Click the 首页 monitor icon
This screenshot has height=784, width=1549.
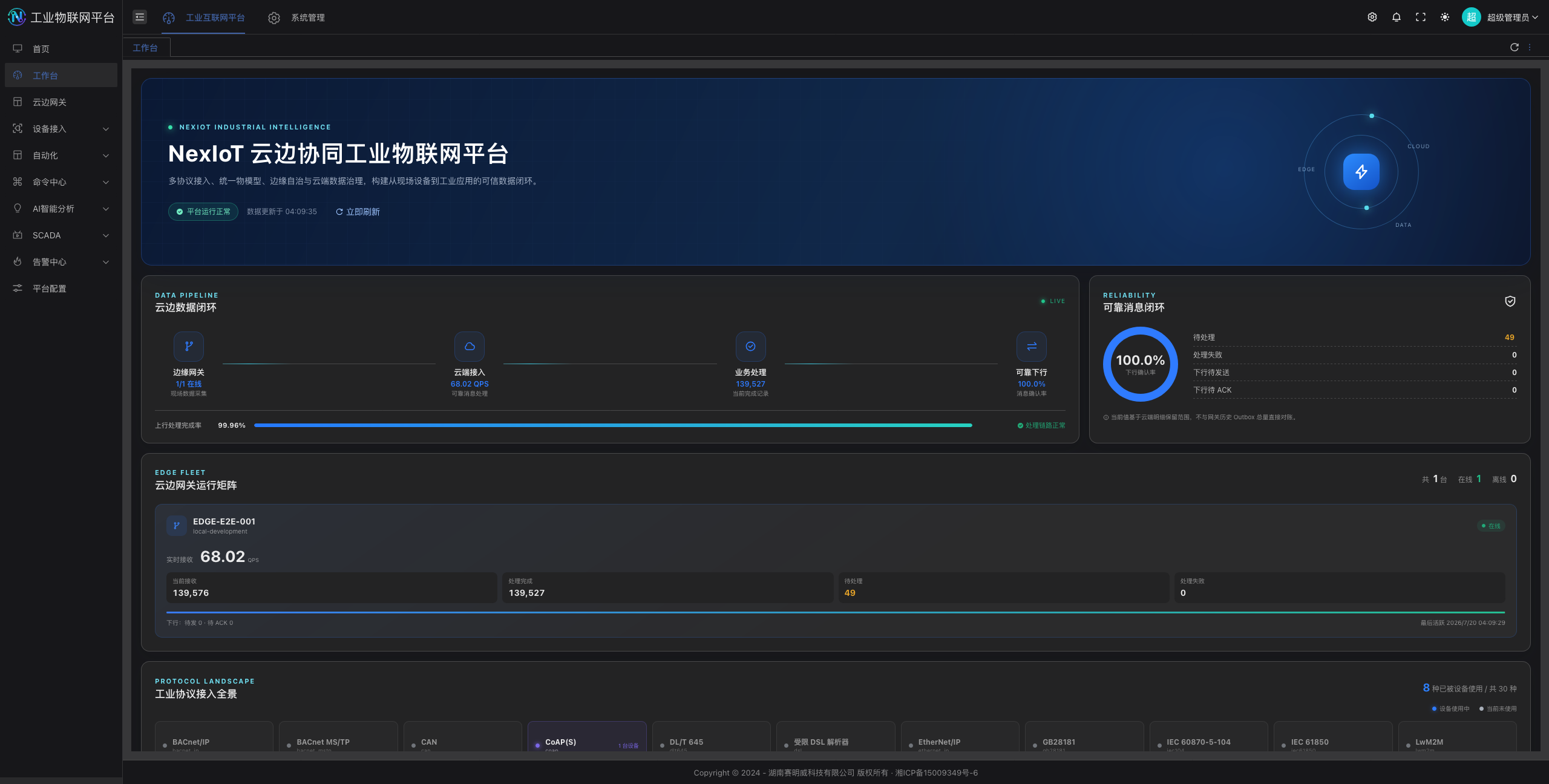click(x=18, y=48)
